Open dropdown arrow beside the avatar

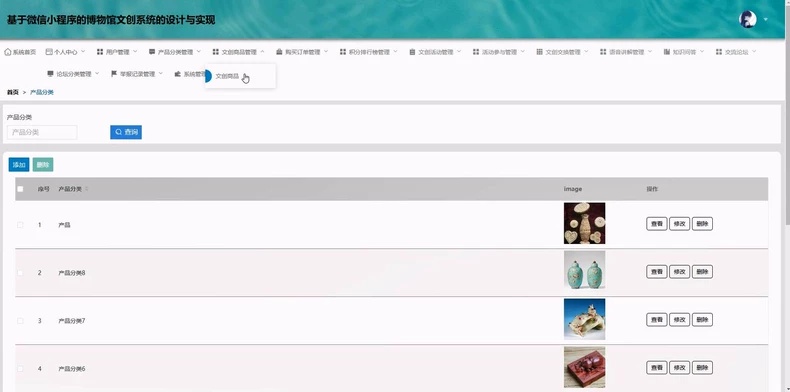(x=766, y=20)
